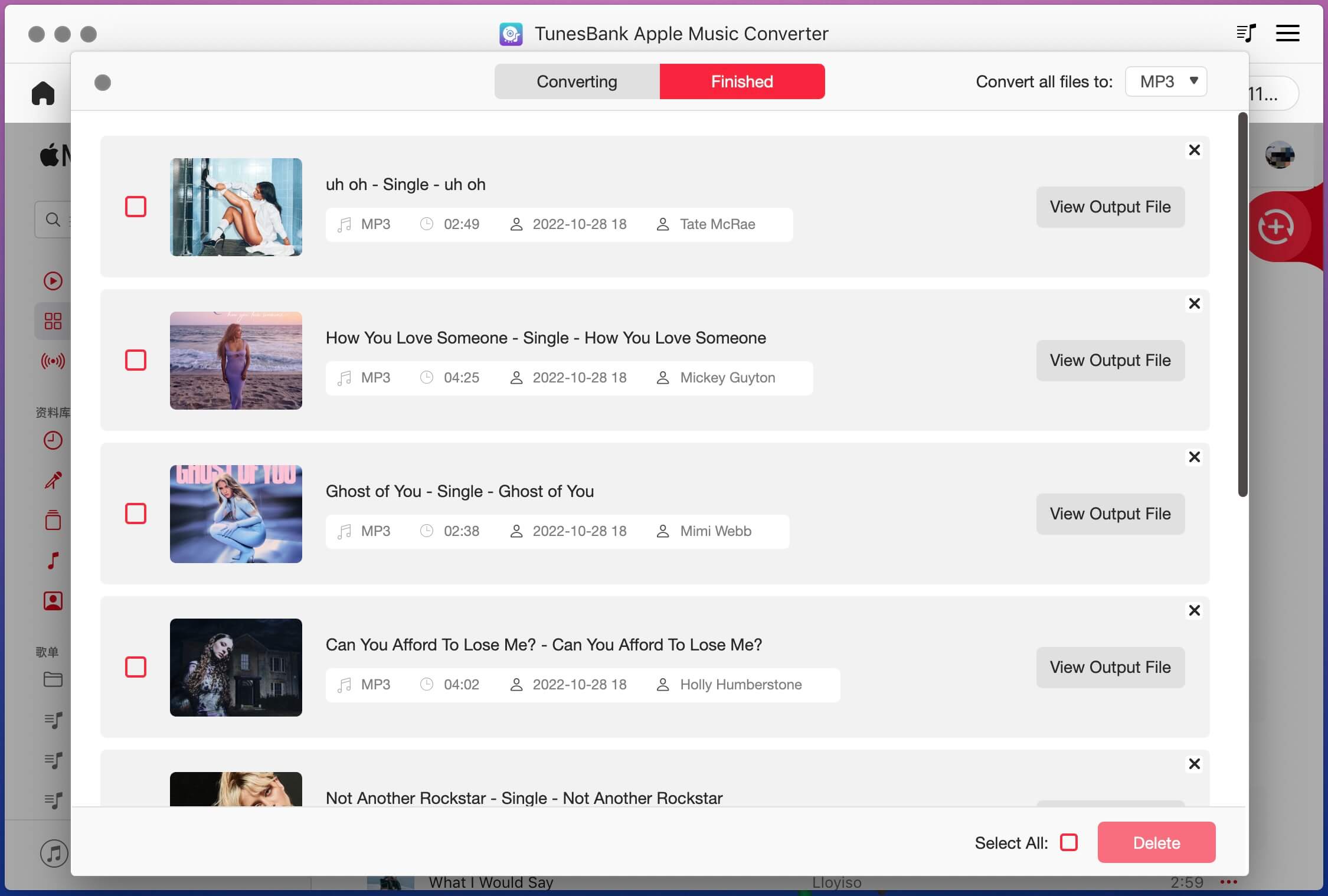Open 'uh oh' album cover thumbnail
Image resolution: width=1328 pixels, height=896 pixels.
(236, 207)
